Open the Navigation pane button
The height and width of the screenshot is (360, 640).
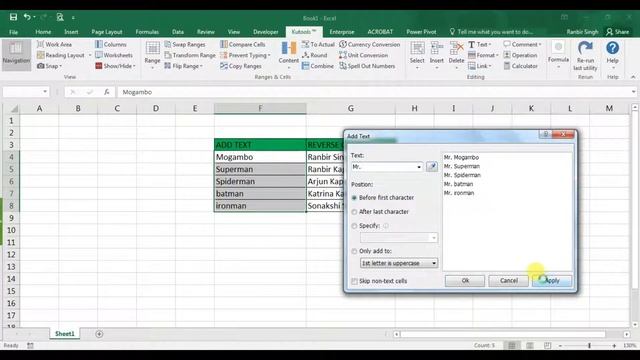point(16,54)
